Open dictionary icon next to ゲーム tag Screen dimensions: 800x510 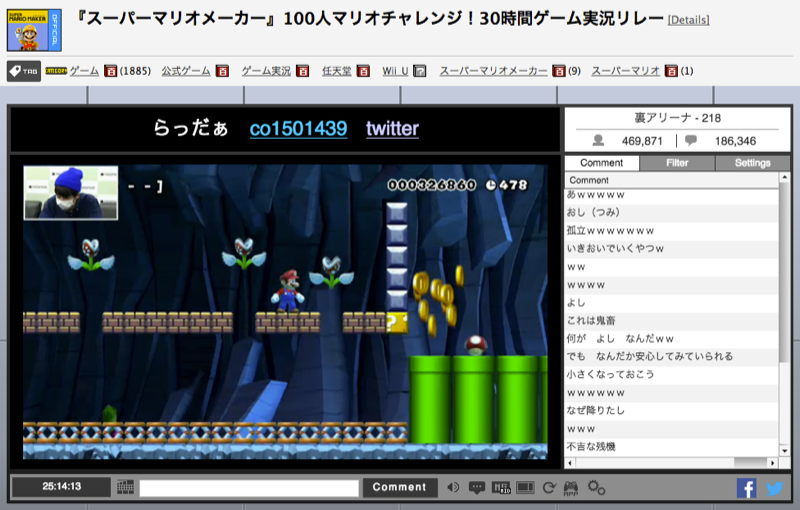click(x=110, y=71)
